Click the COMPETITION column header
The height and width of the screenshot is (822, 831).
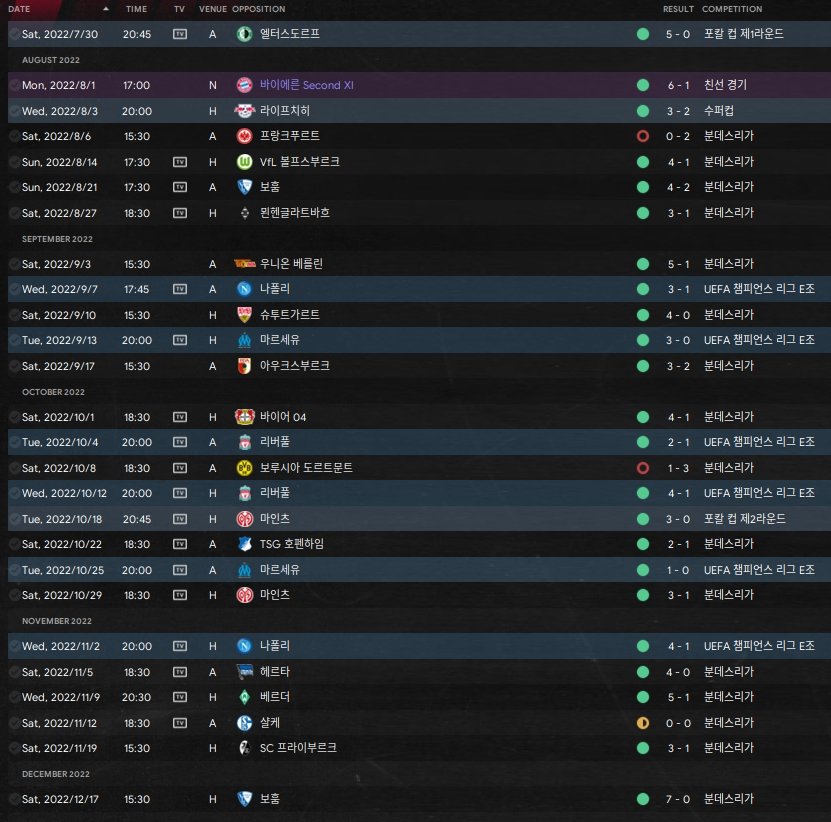click(732, 9)
